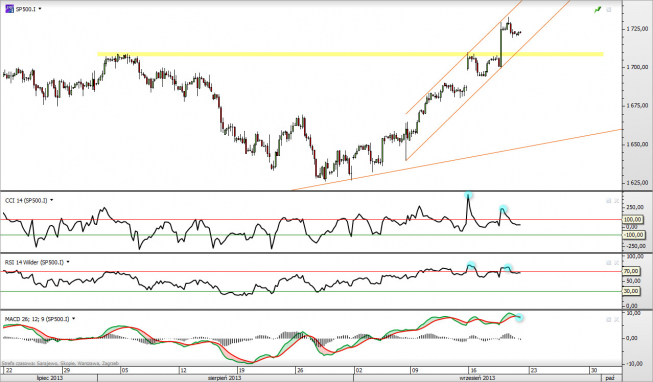Open the MACD 26; 12; 9 dropdown arrow
This screenshot has height=382, width=653.
point(74,319)
